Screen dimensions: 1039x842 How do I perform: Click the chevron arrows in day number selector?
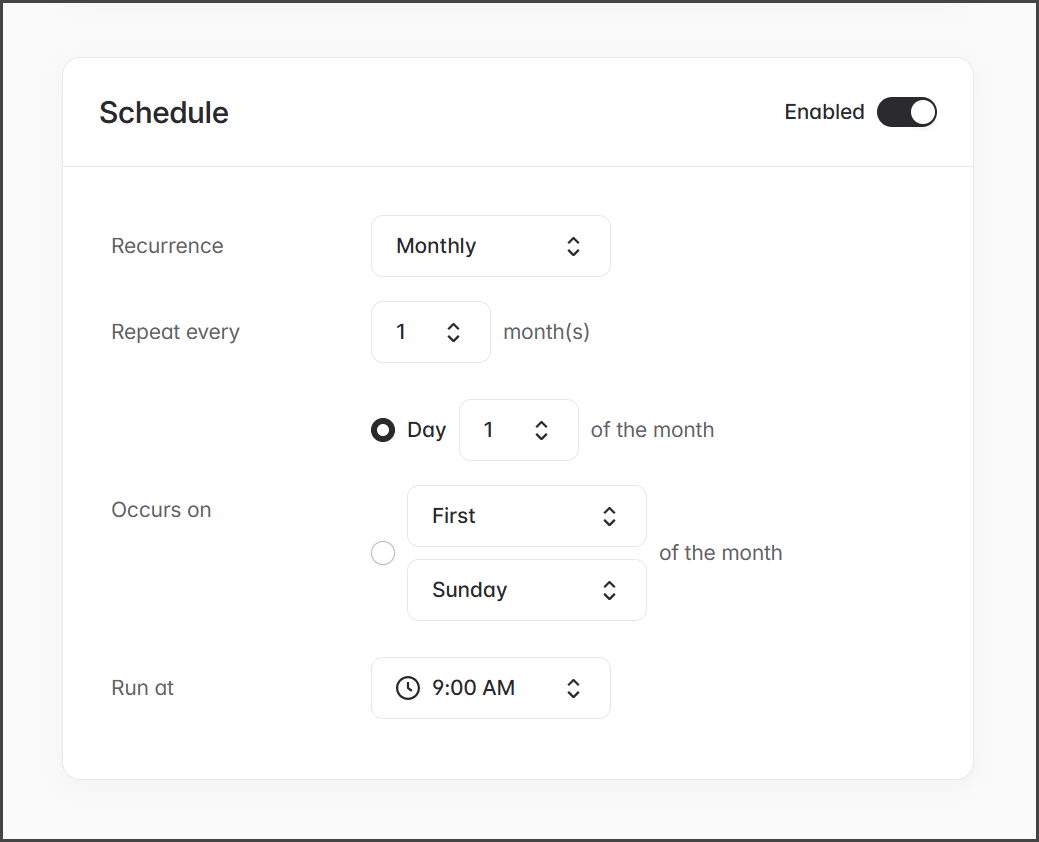tap(541, 430)
